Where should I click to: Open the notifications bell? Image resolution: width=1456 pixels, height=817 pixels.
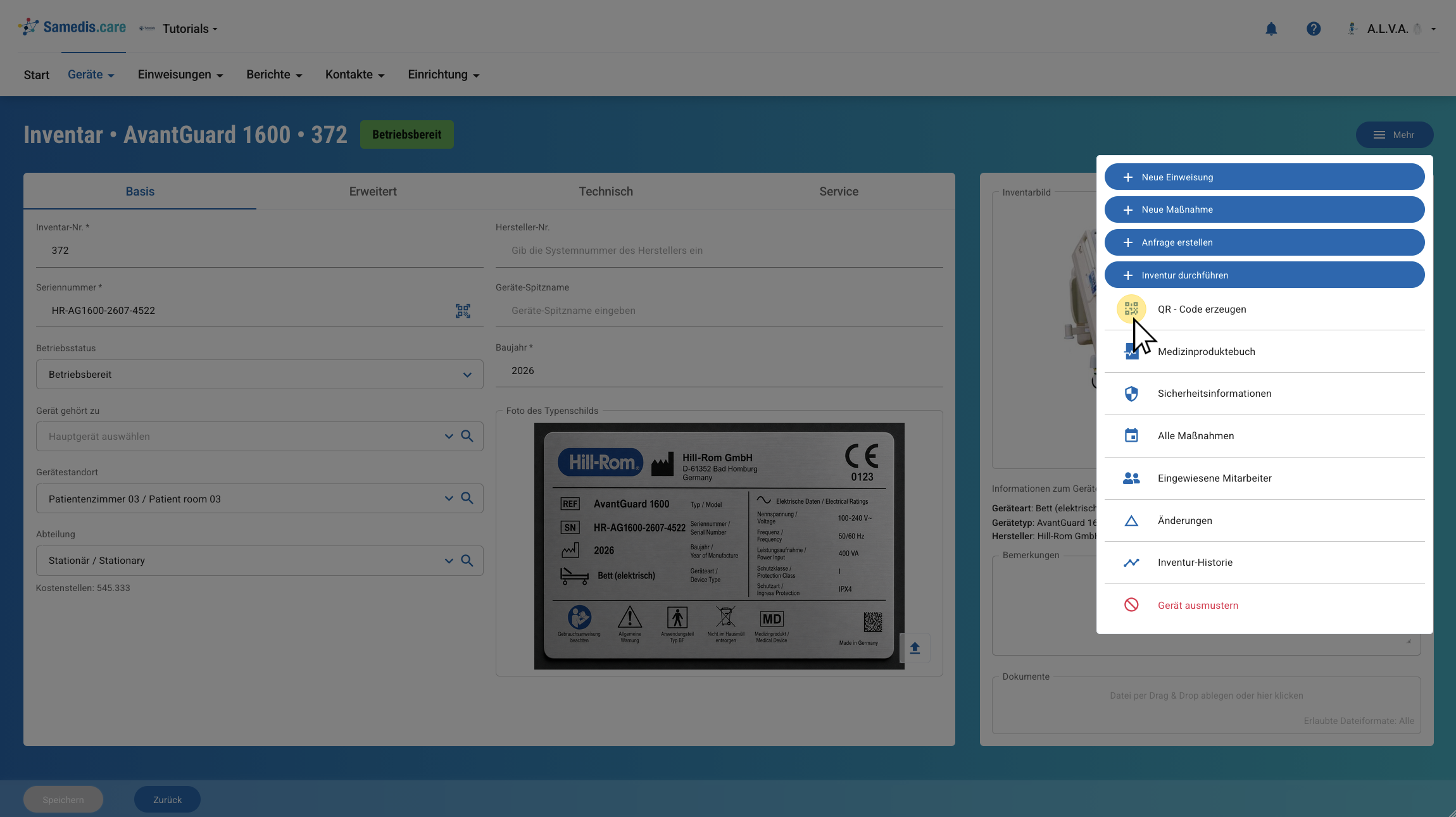point(1271,28)
